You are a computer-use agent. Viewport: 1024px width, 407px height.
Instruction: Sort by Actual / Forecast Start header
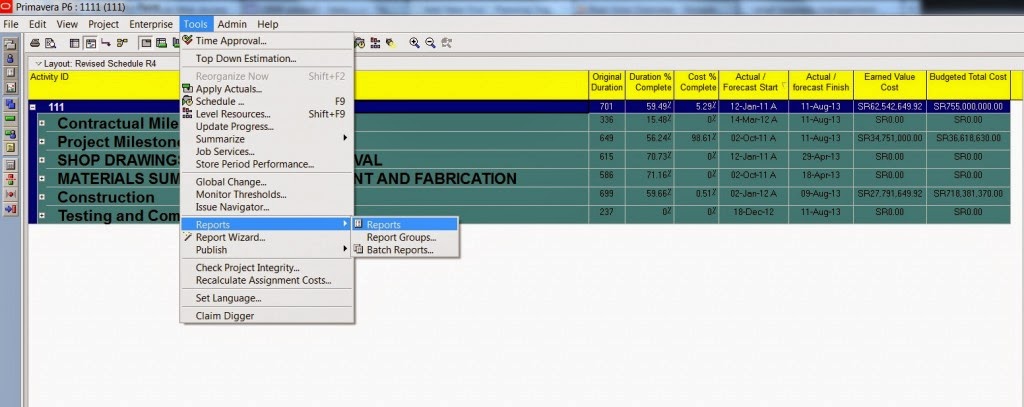click(x=754, y=85)
